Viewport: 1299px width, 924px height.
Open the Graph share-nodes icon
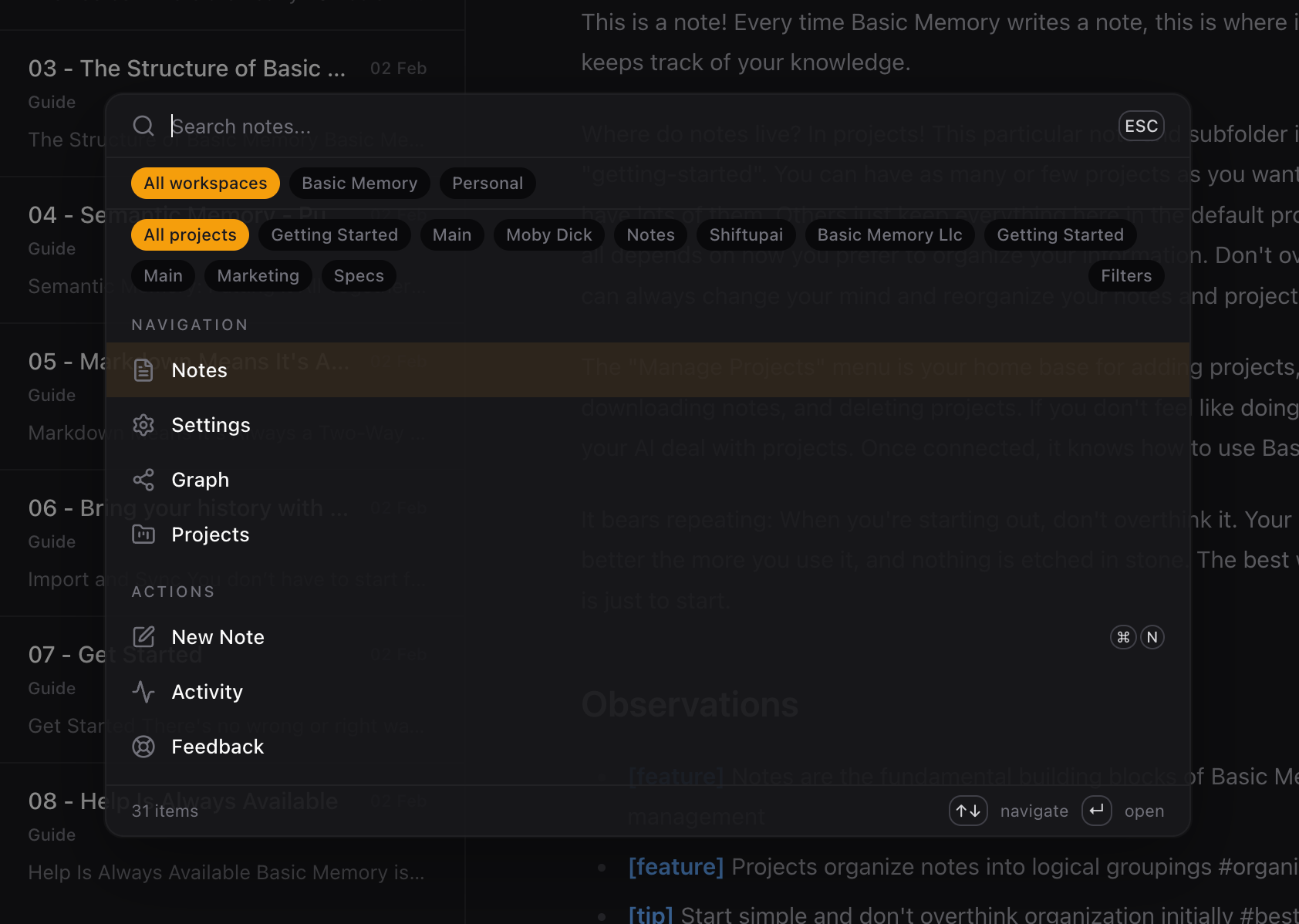click(143, 480)
